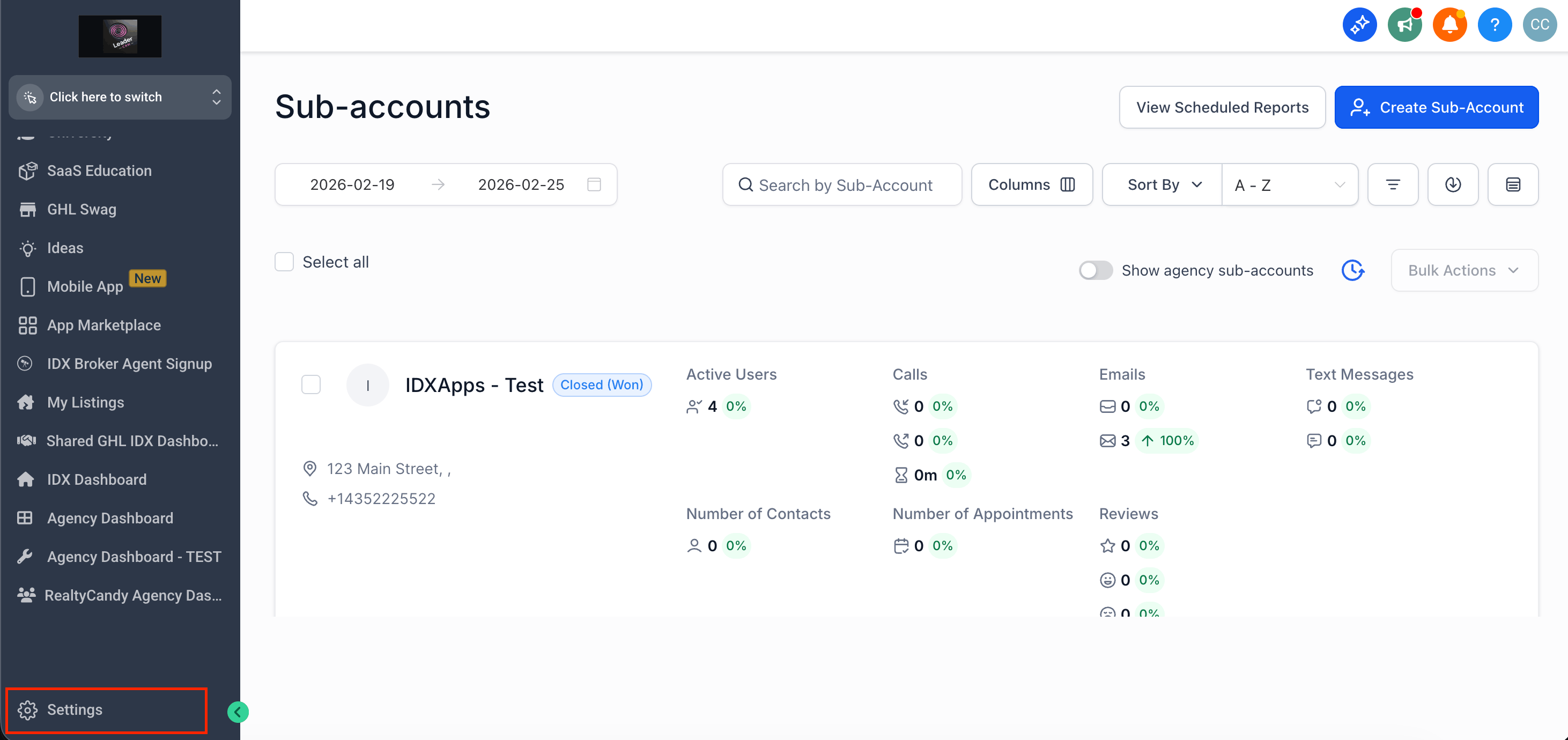Expand the A - Z order dropdown
The image size is (1568, 740).
[1289, 184]
